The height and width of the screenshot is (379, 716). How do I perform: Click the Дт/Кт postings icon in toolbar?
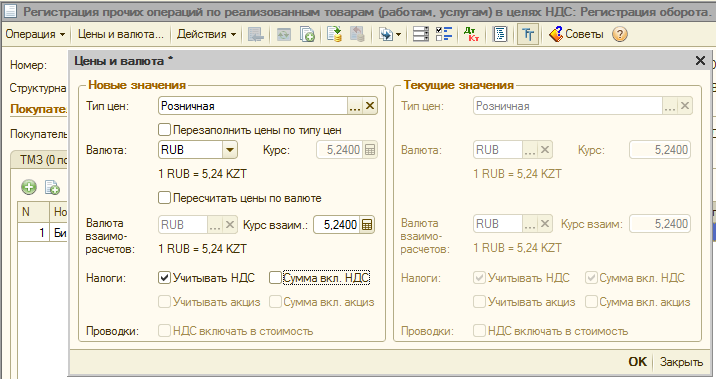[471, 34]
